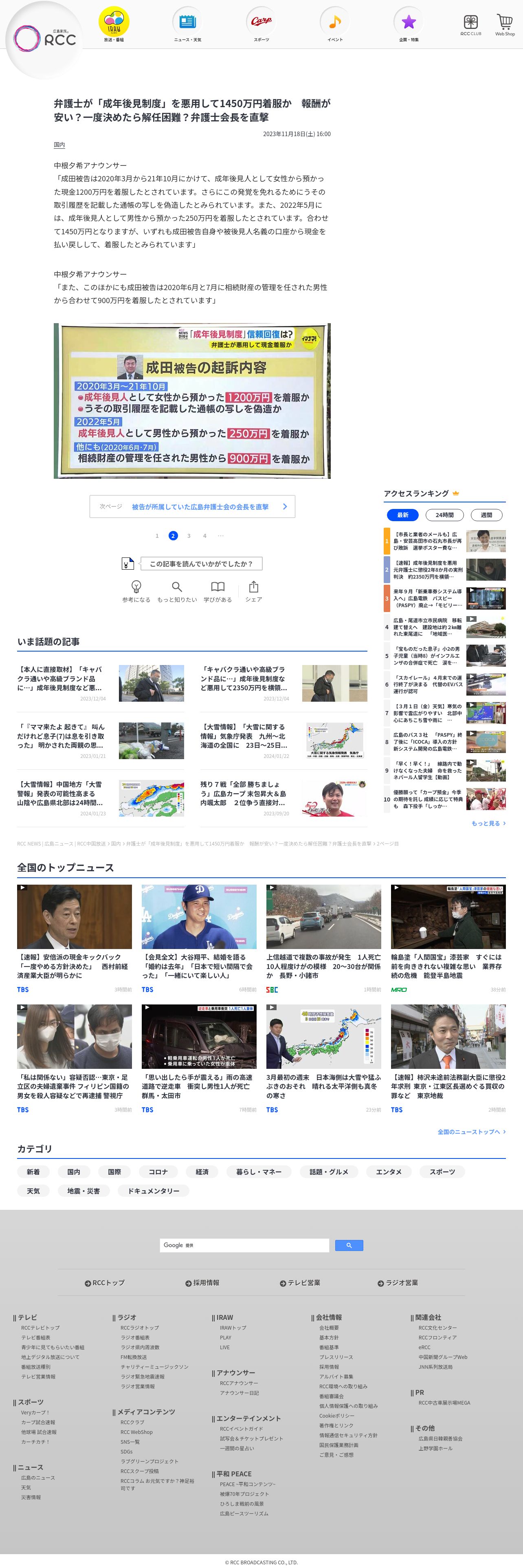
Task: Open 広島のニュース in the footer
Action: pyautogui.click(x=38, y=1477)
